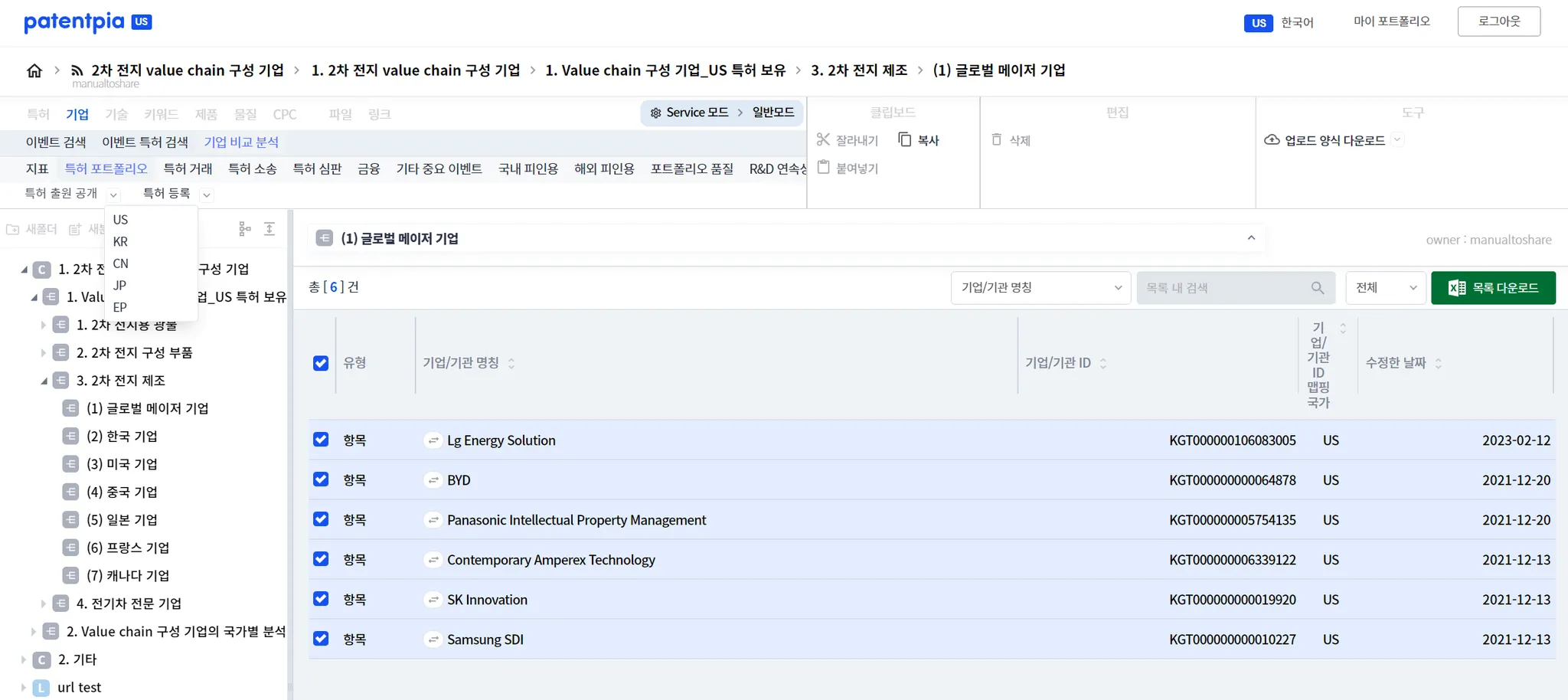
Task: Click the search magnifier in list search
Action: 1318,288
